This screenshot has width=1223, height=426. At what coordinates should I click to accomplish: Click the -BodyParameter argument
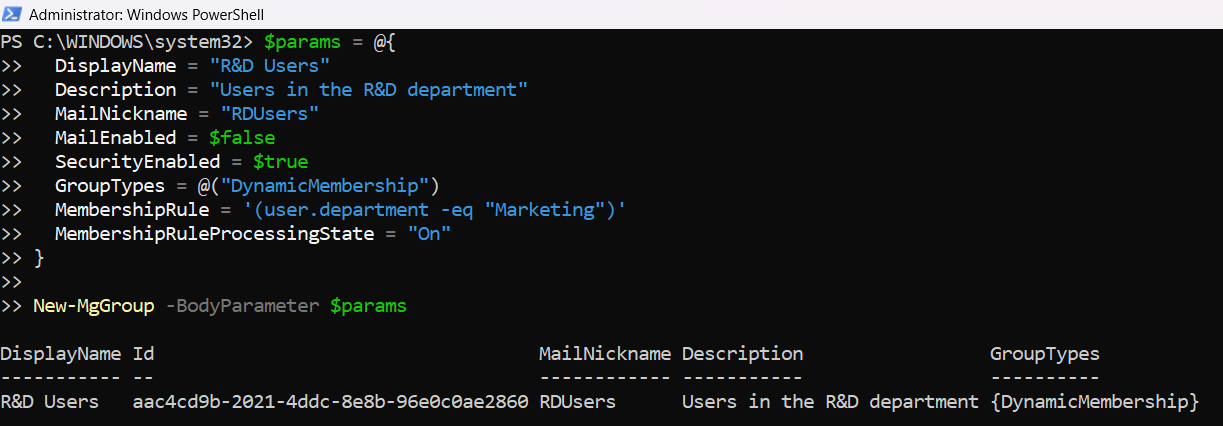pyautogui.click(x=242, y=306)
